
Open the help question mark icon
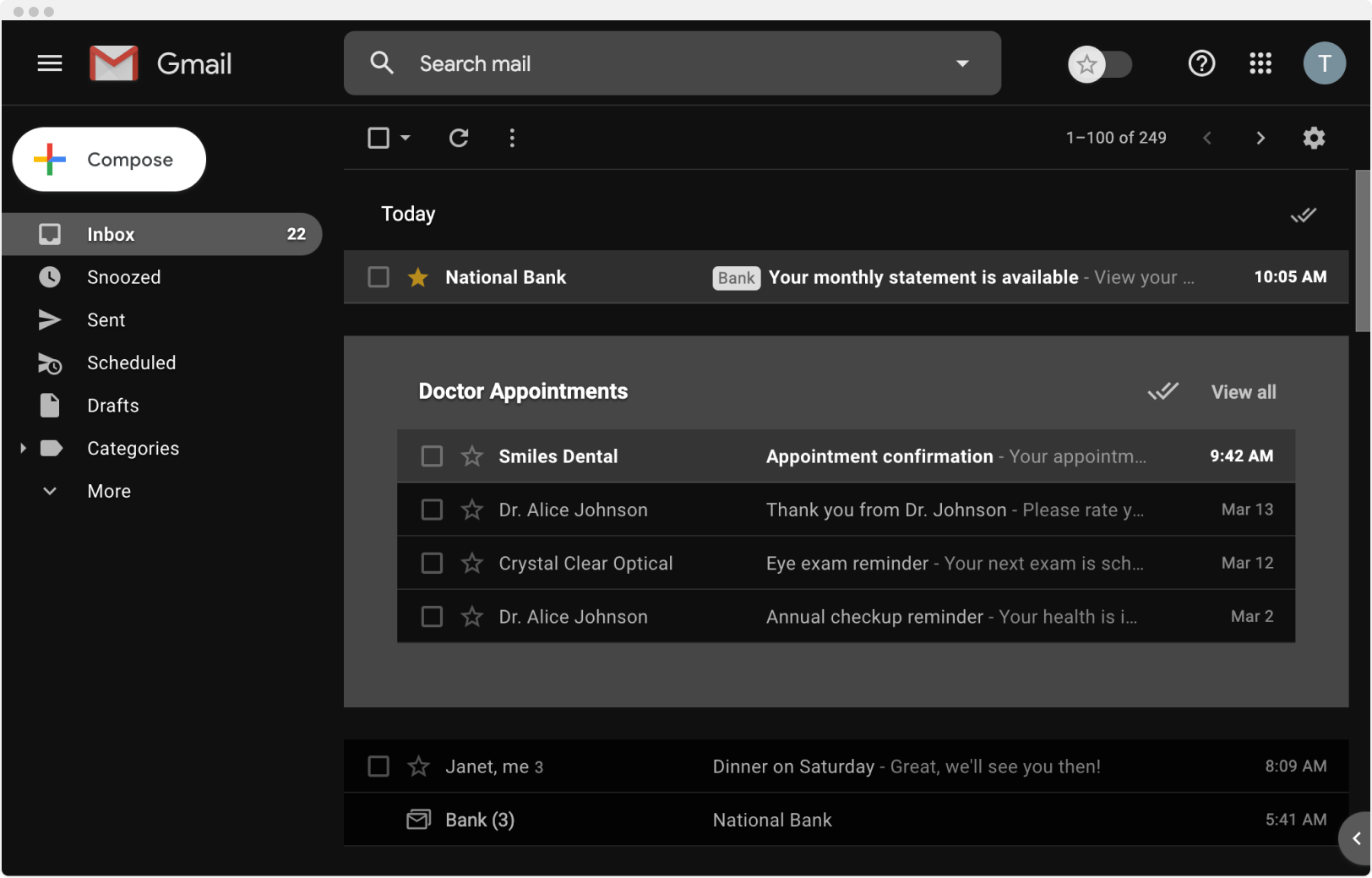[x=1201, y=63]
